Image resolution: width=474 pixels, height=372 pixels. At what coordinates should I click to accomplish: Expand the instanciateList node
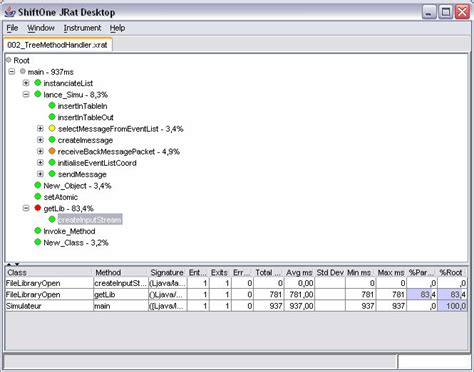point(26,83)
